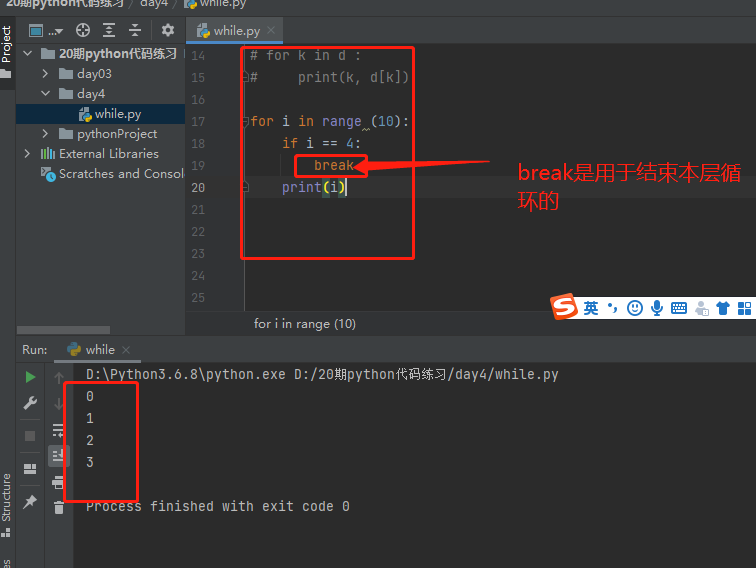Open Sogou toolbox grid icon
The image size is (756, 568).
point(745,308)
